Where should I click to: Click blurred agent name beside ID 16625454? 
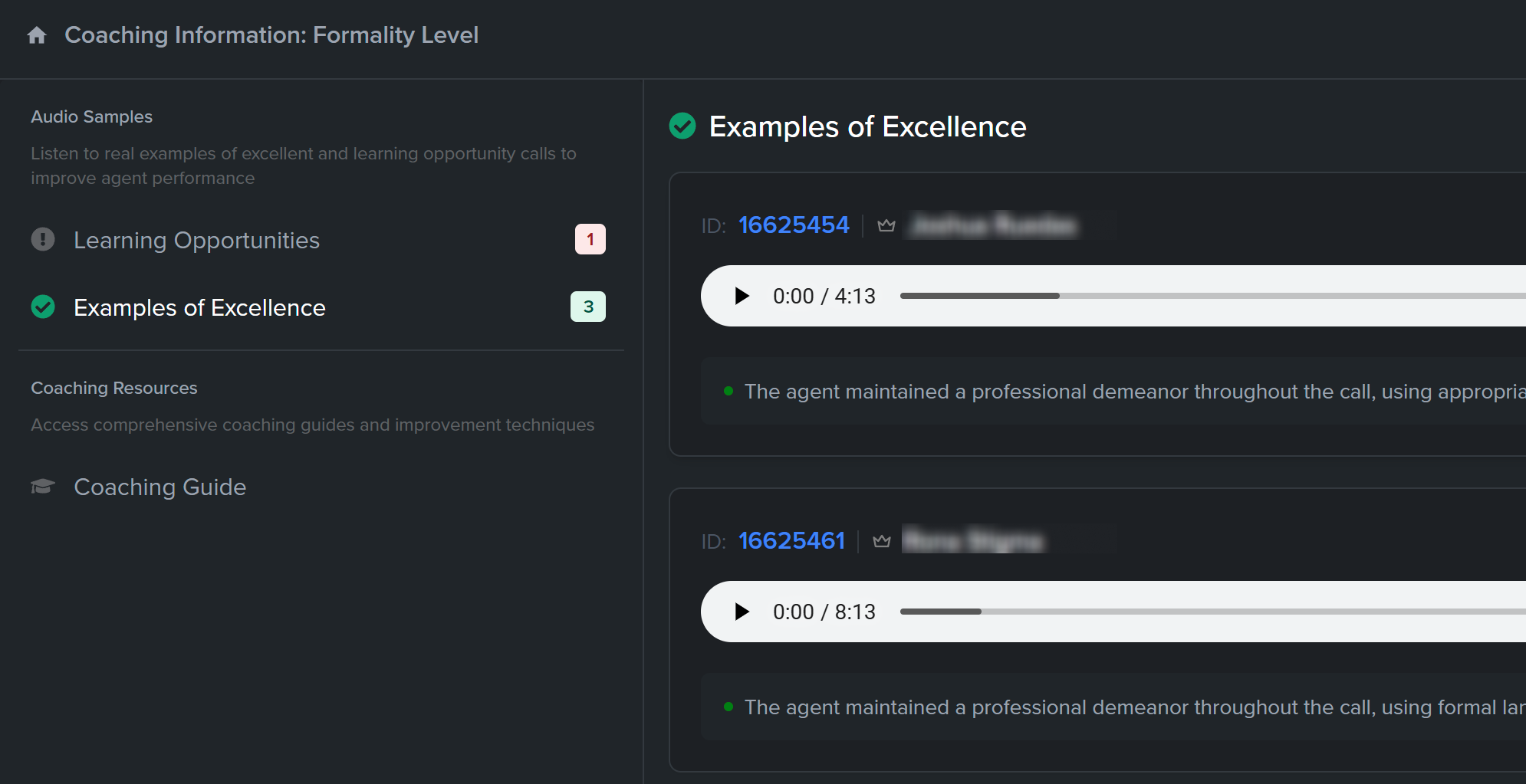click(x=994, y=225)
